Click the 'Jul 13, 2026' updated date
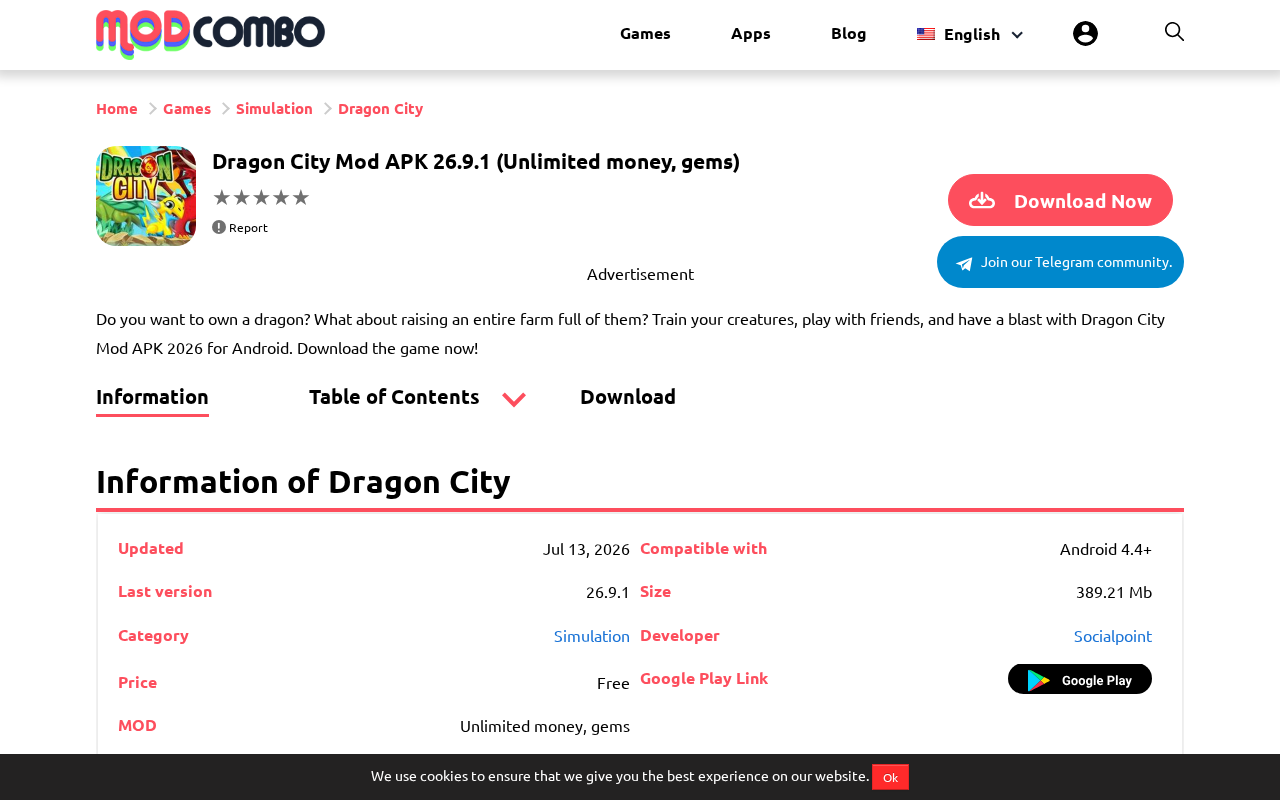 (x=586, y=549)
